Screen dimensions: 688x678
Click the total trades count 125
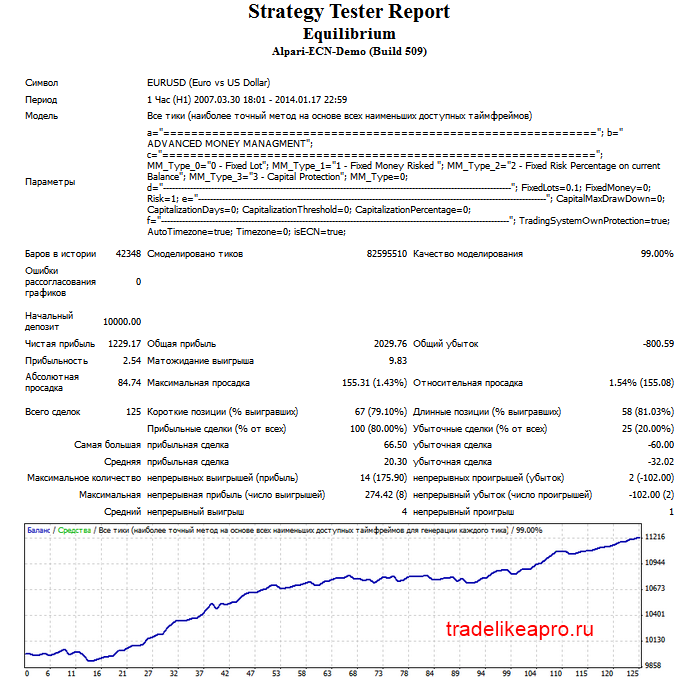tap(133, 412)
